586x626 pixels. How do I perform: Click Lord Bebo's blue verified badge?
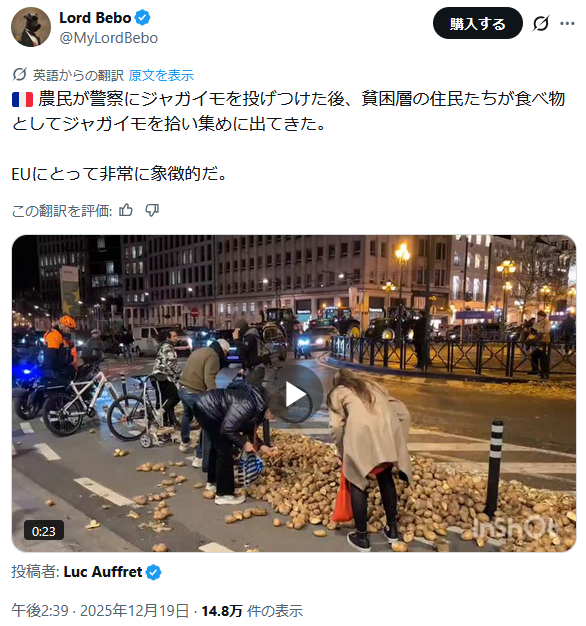(143, 18)
